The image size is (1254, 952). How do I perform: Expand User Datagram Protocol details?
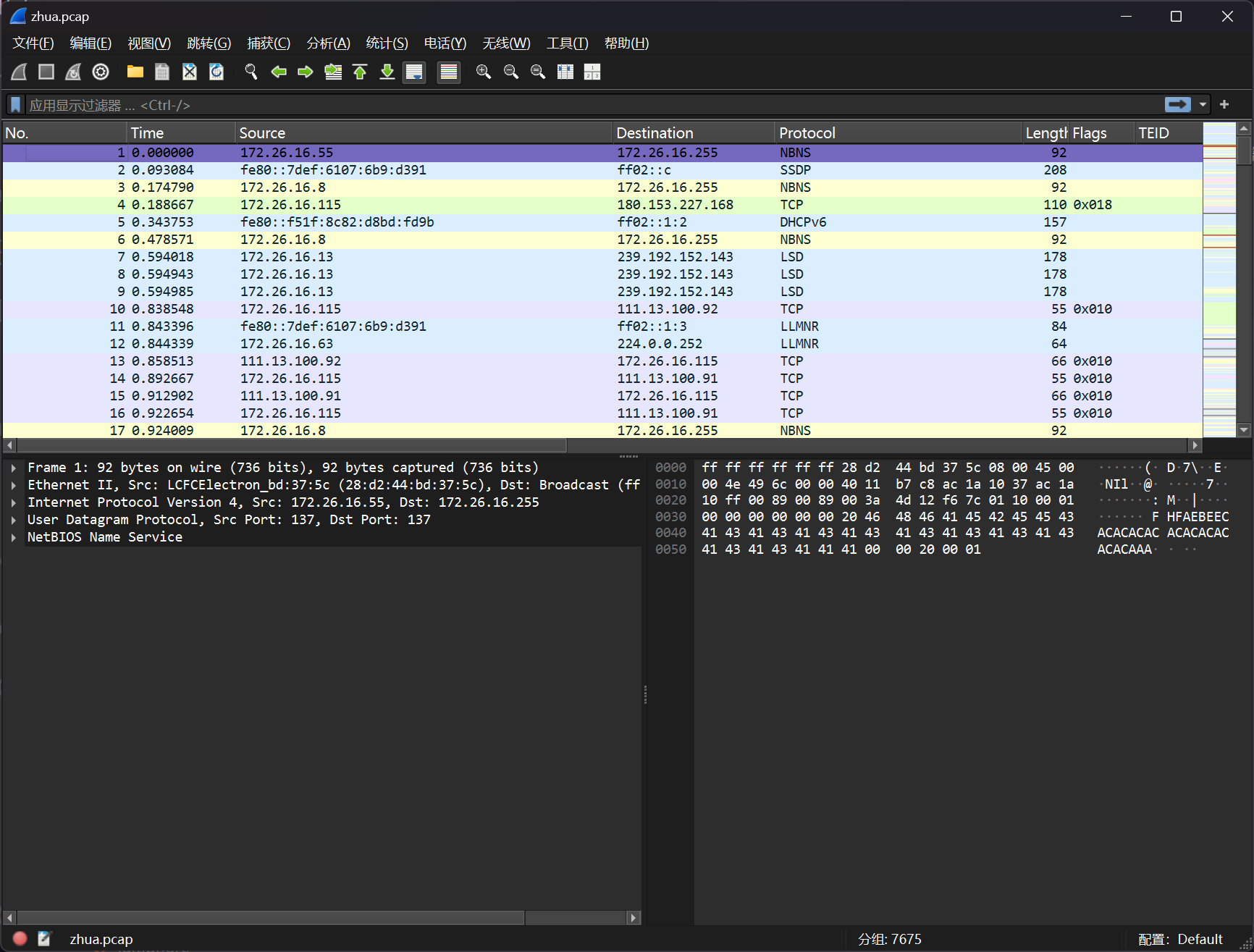[14, 520]
